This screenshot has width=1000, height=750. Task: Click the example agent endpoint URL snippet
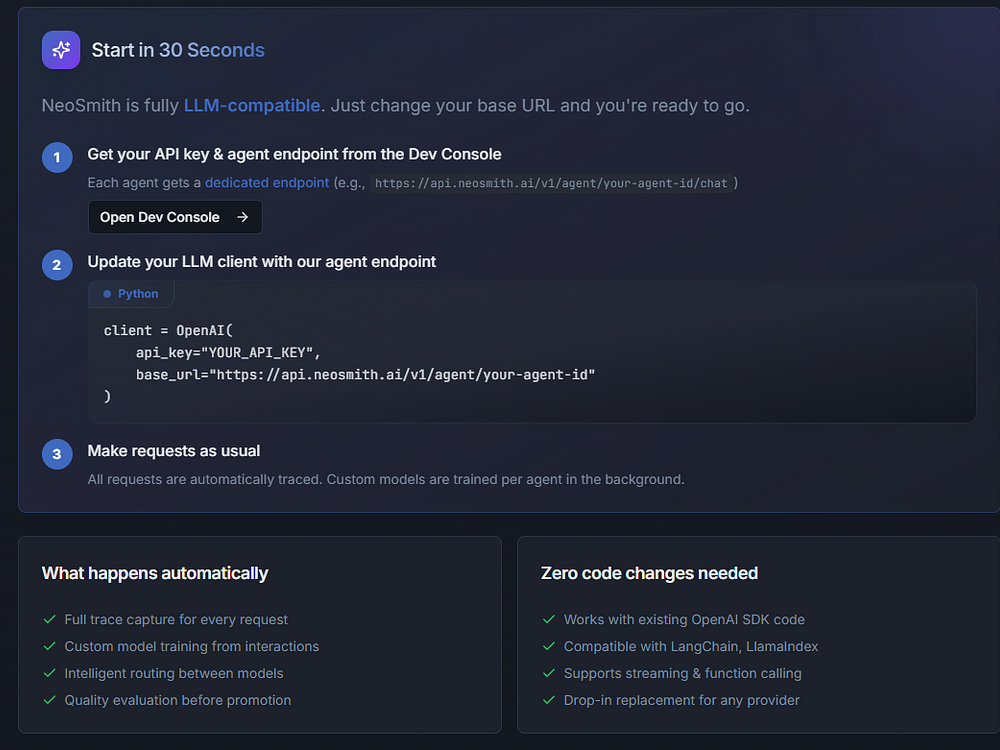[551, 184]
